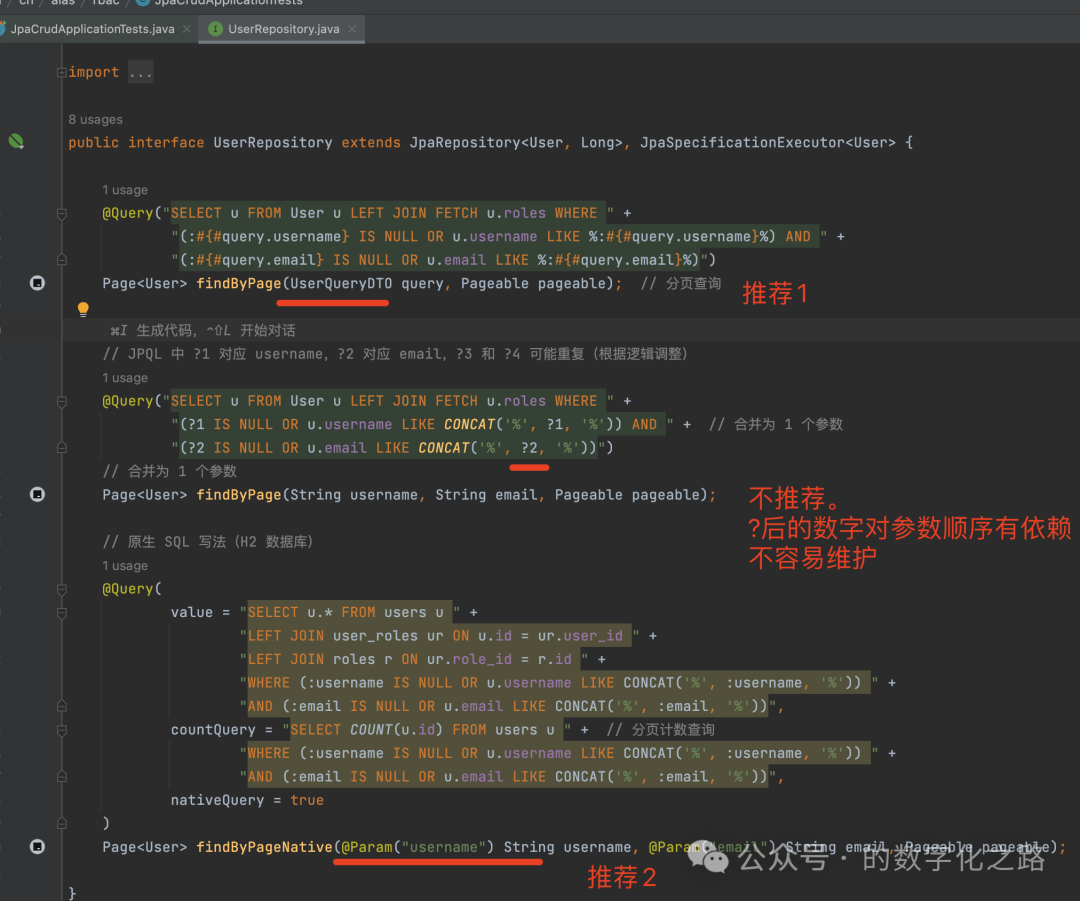
Task: Open the yellow light bulb quick-fix menu
Action: (x=83, y=309)
